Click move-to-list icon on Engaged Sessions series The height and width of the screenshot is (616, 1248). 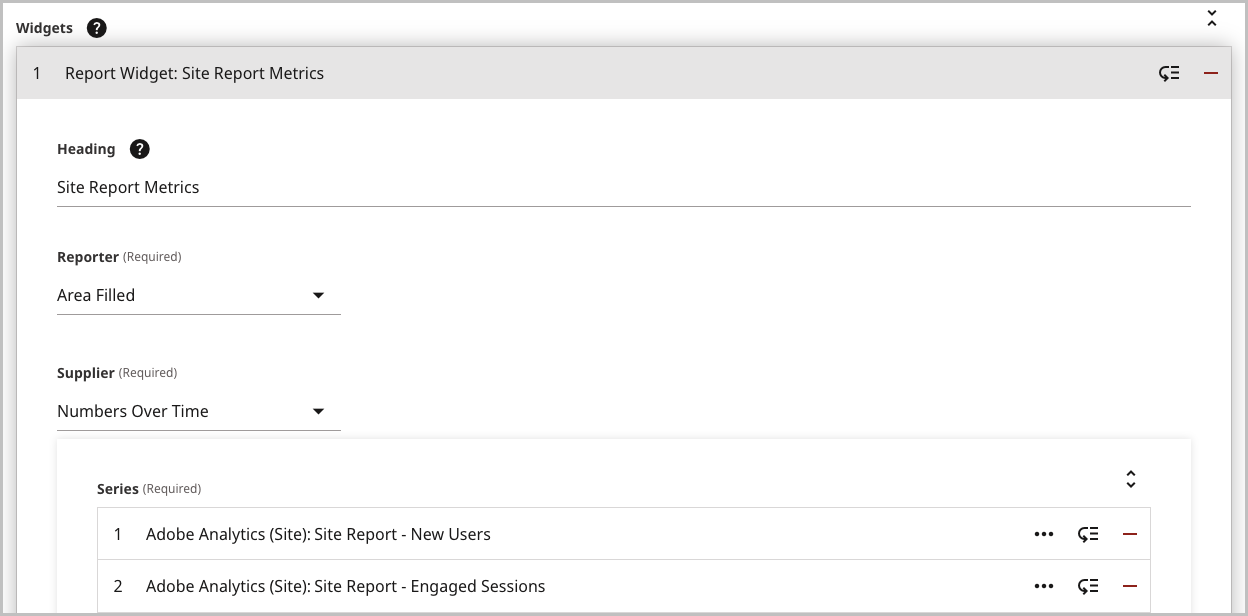coord(1088,586)
